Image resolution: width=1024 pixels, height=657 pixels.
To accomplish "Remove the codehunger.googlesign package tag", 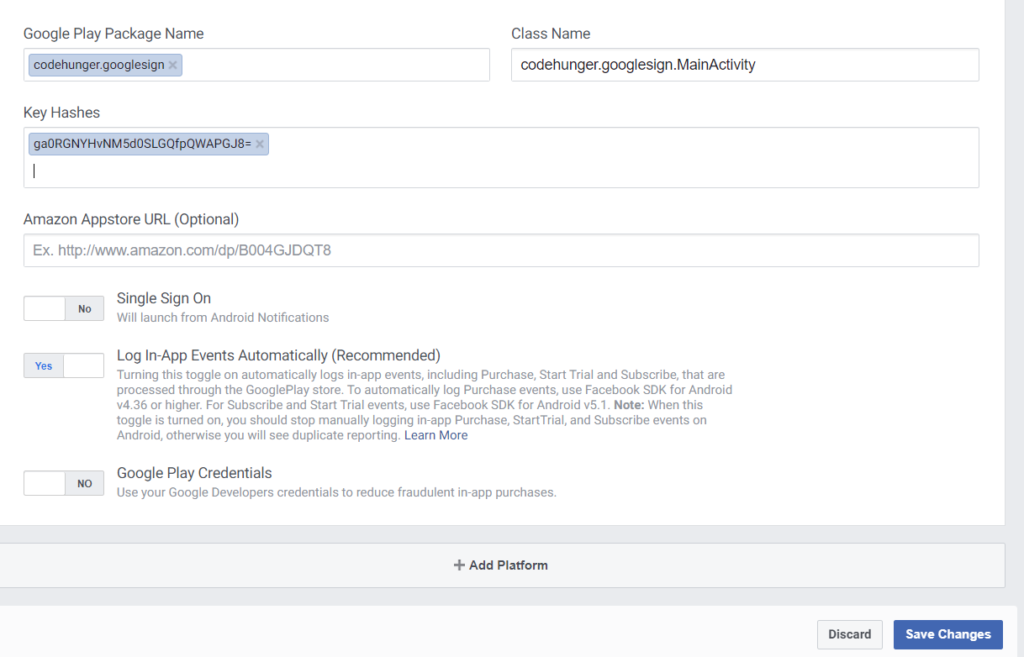I will coord(172,65).
